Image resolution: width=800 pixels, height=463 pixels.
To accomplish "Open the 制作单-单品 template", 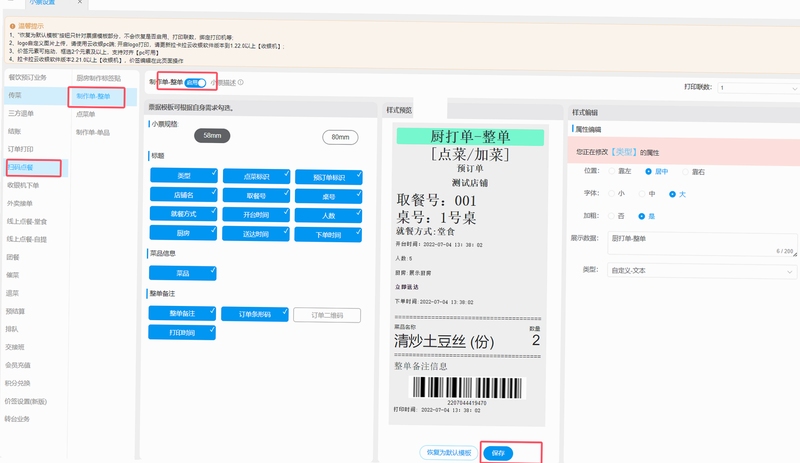I will point(93,132).
